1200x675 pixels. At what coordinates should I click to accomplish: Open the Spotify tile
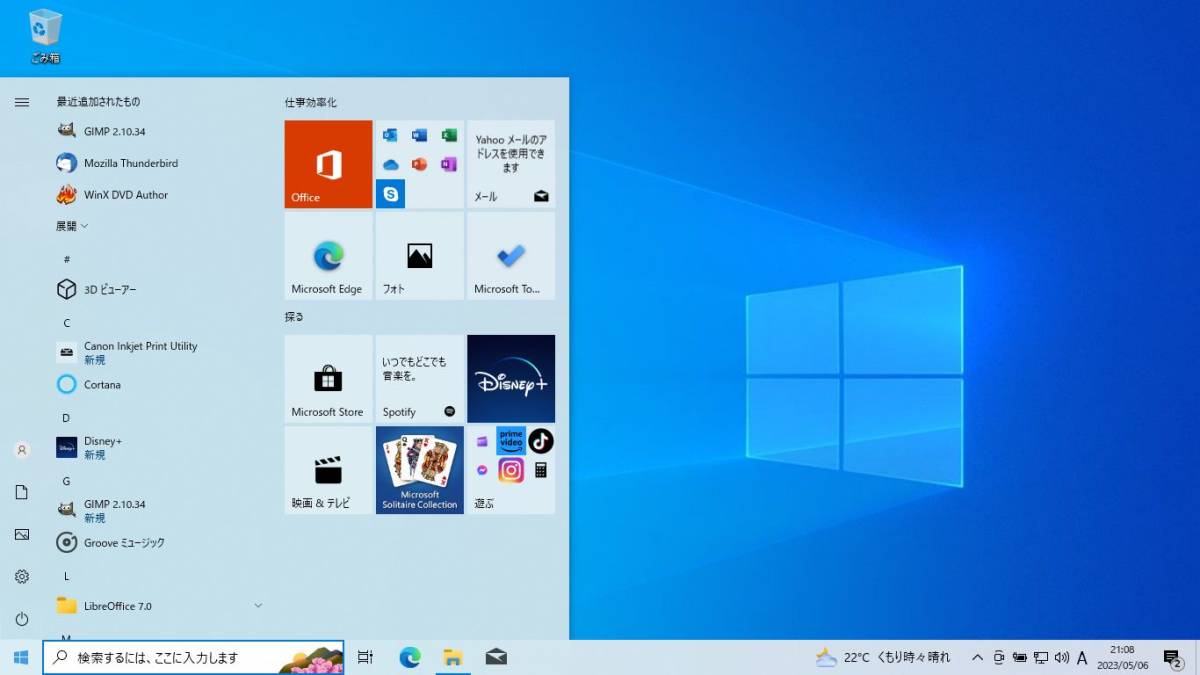pyautogui.click(x=419, y=379)
